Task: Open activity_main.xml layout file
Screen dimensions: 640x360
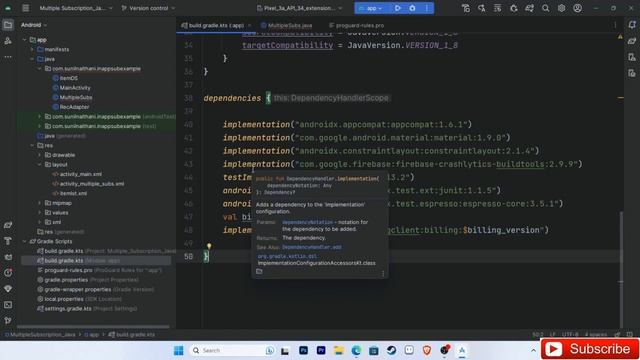Action: pos(81,174)
